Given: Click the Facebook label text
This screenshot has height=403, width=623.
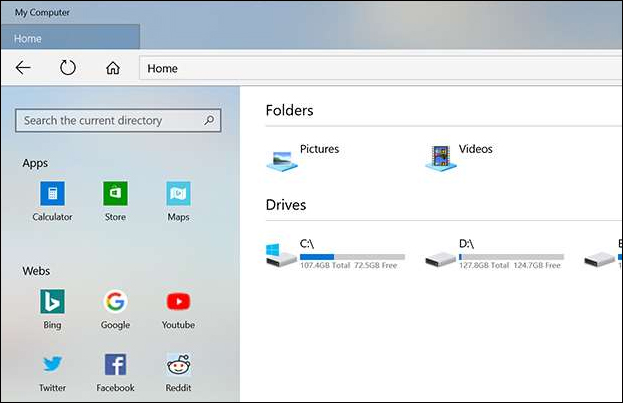Looking at the screenshot, I should pos(115,388).
